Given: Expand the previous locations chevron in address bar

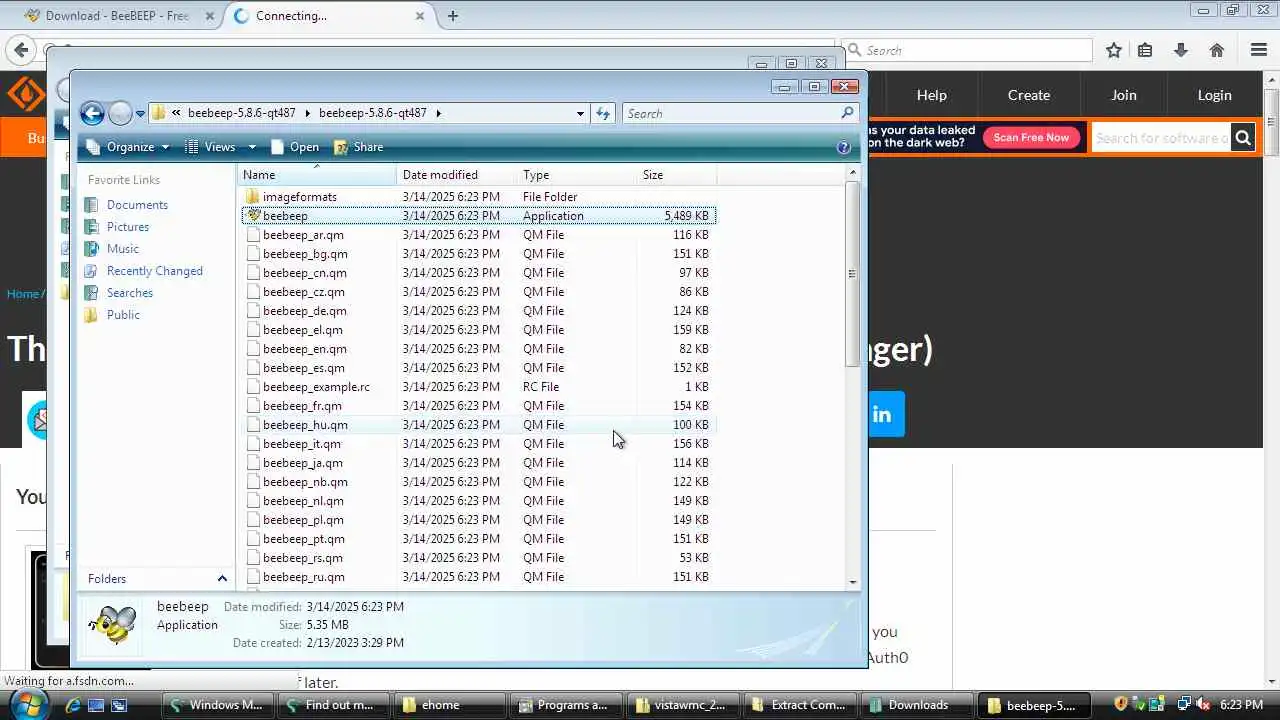Looking at the screenshot, I should pos(177,113).
